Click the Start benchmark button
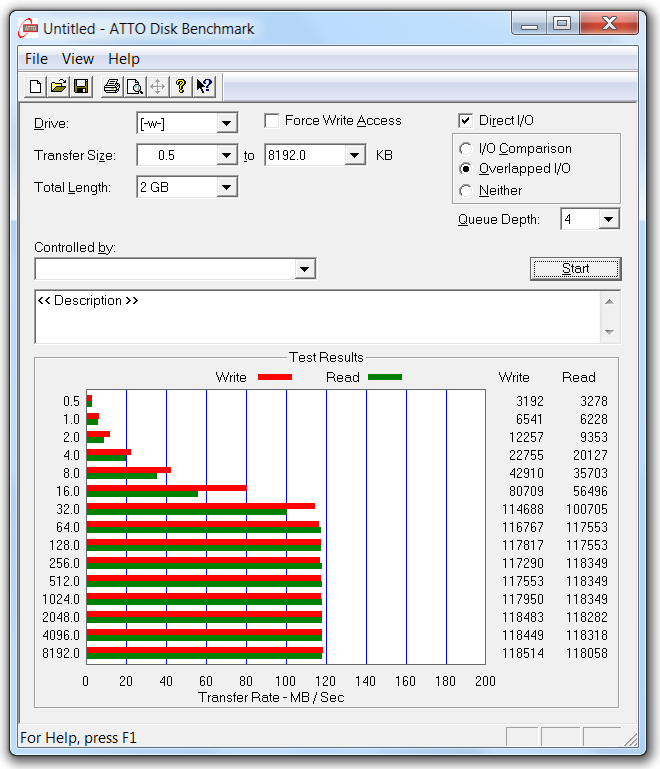This screenshot has height=769, width=660. [576, 269]
